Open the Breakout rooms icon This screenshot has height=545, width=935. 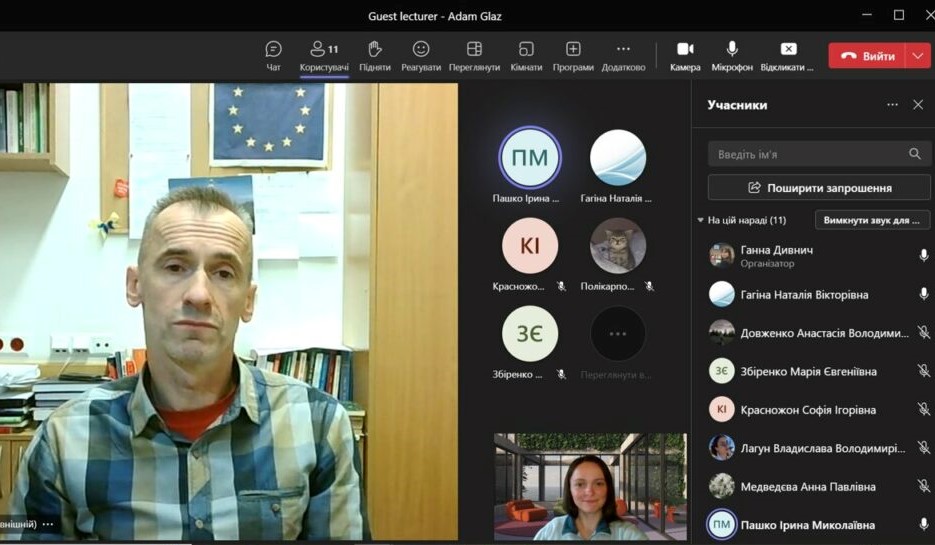click(x=526, y=55)
